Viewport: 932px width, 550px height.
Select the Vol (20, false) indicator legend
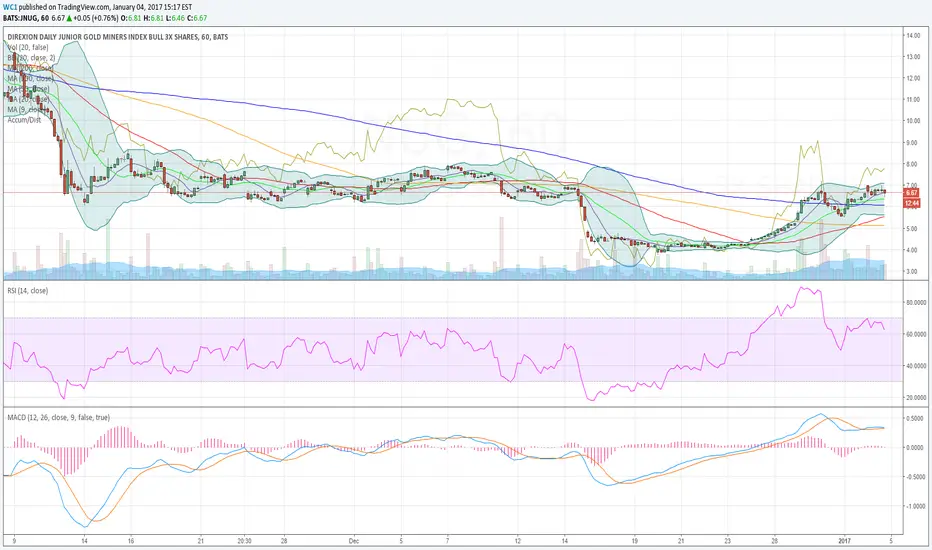(28, 47)
